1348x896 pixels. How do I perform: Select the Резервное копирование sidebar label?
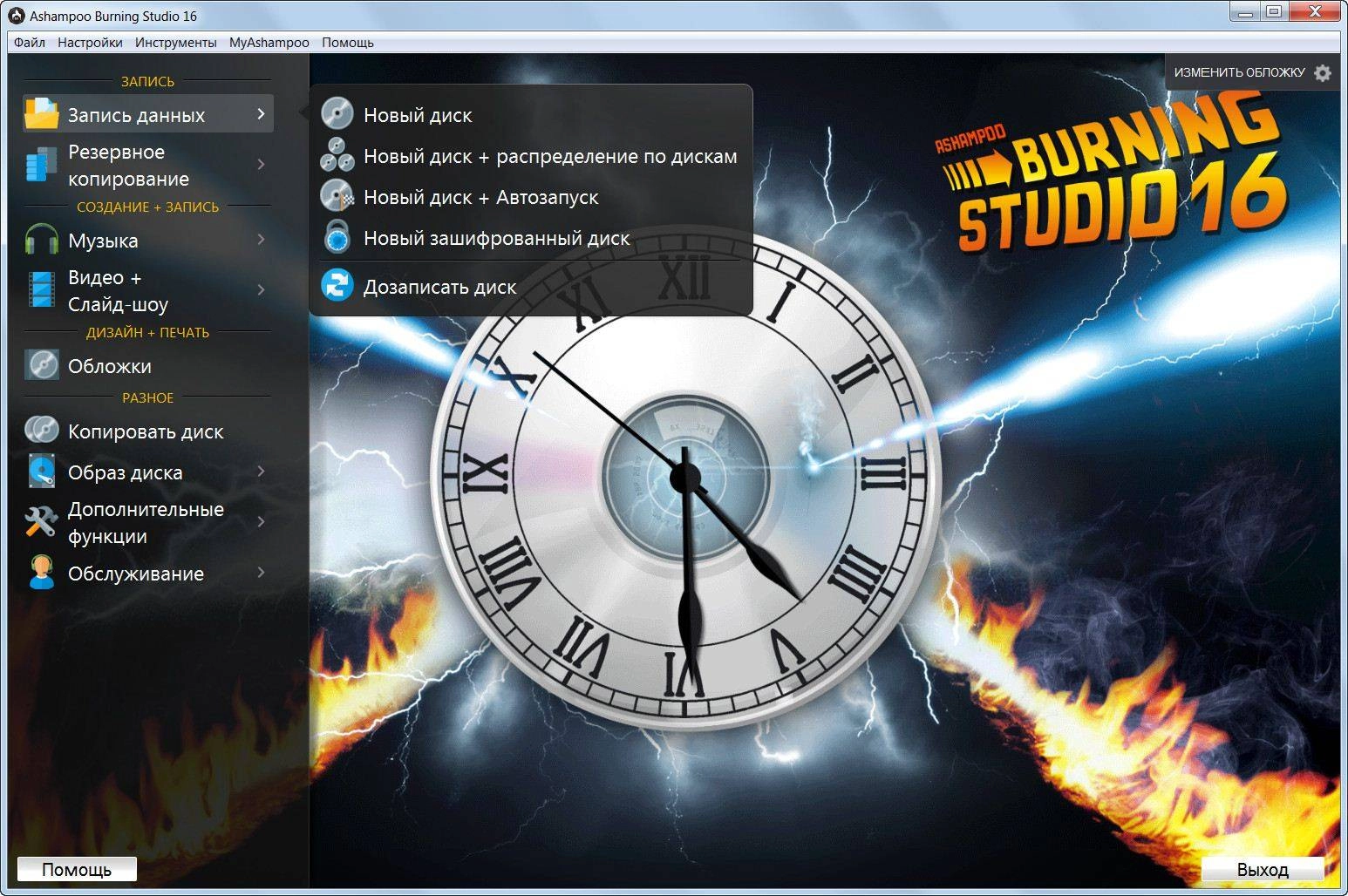tap(128, 165)
